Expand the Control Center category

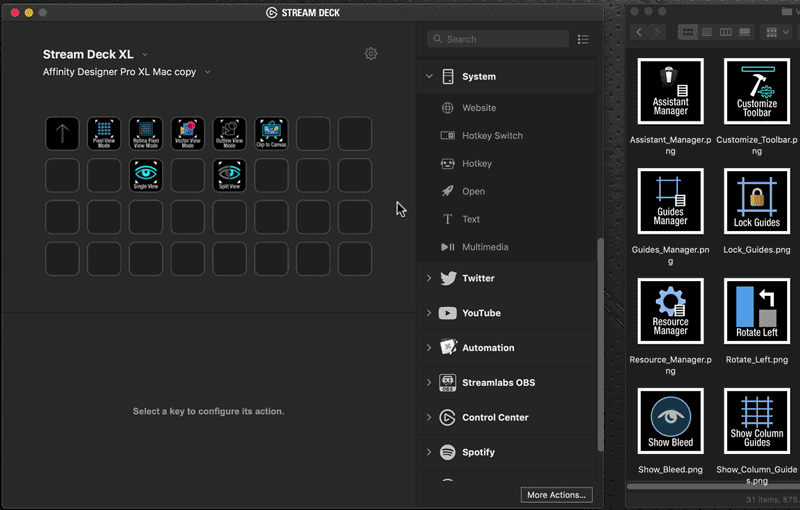click(429, 417)
